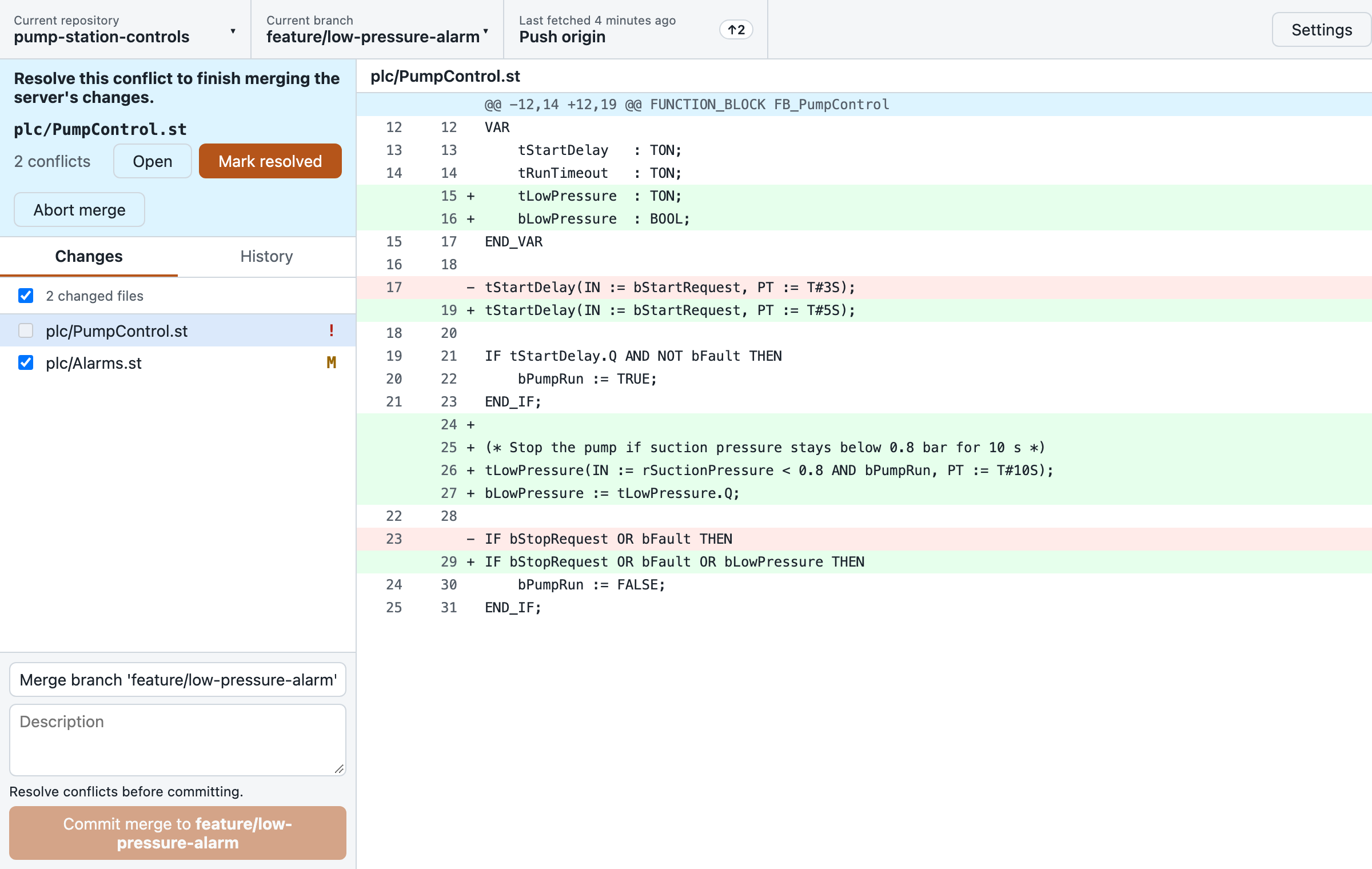Click added line with T#5S delay

864,310
